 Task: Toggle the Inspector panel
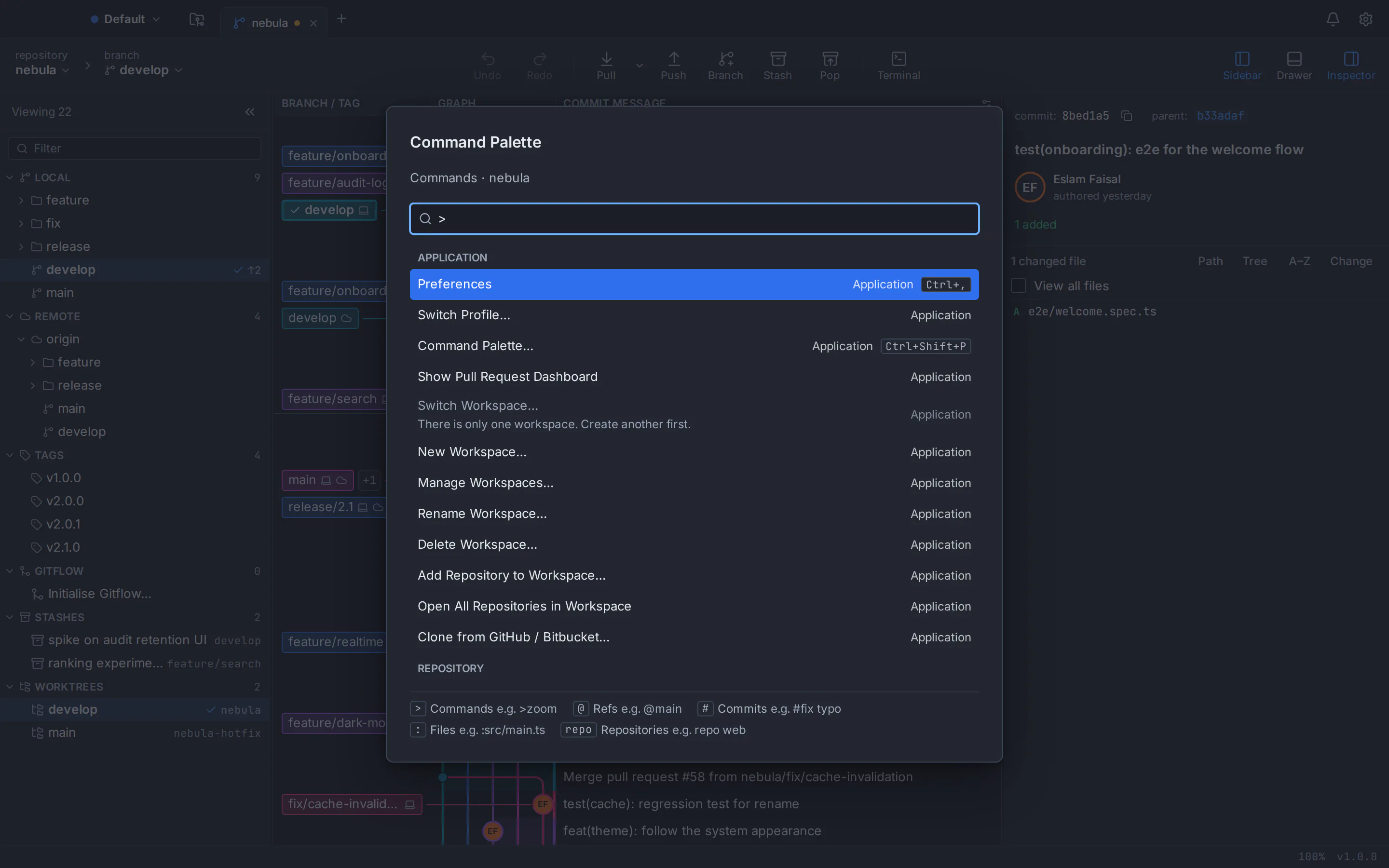coord(1350,66)
